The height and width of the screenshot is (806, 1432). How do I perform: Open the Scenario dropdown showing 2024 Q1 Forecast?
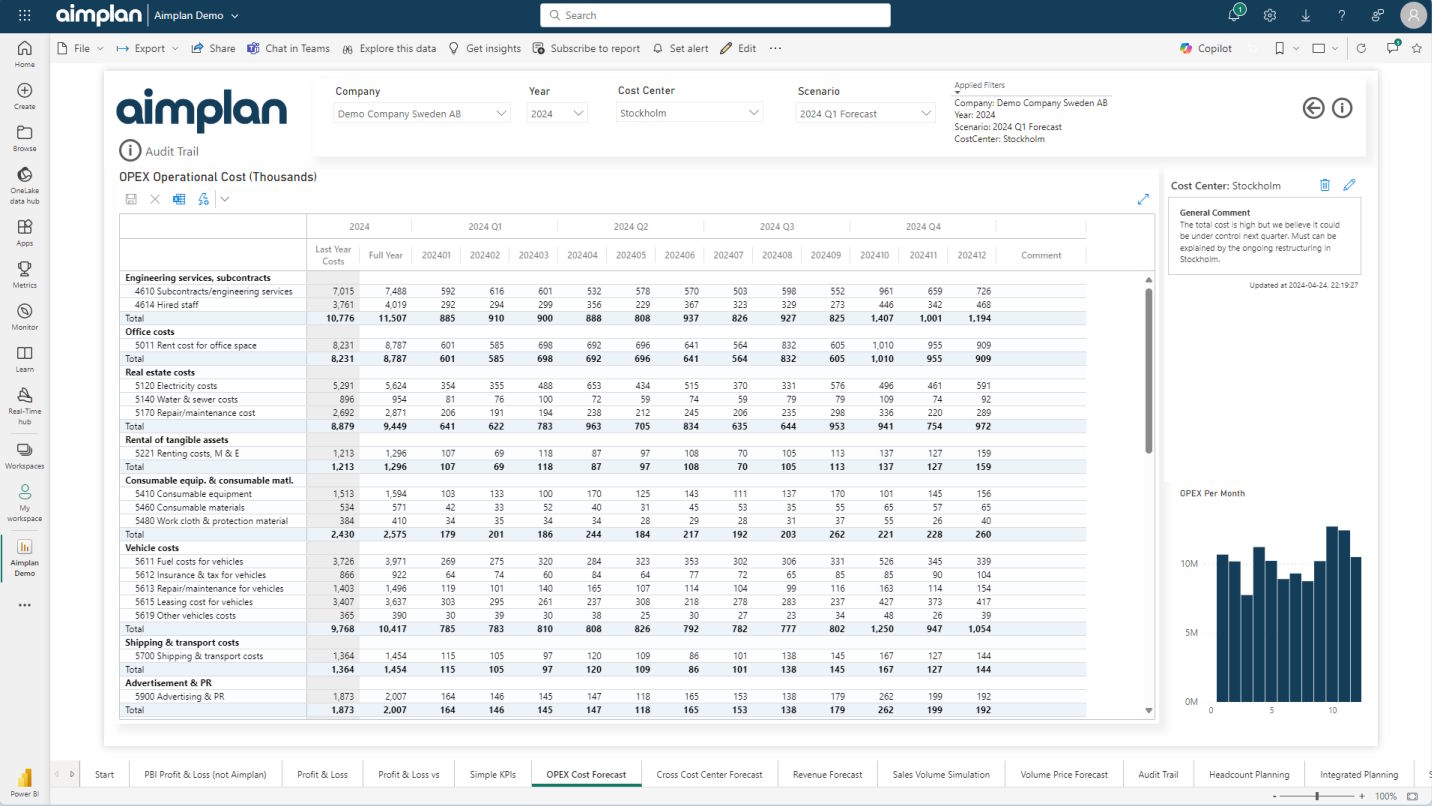(866, 114)
